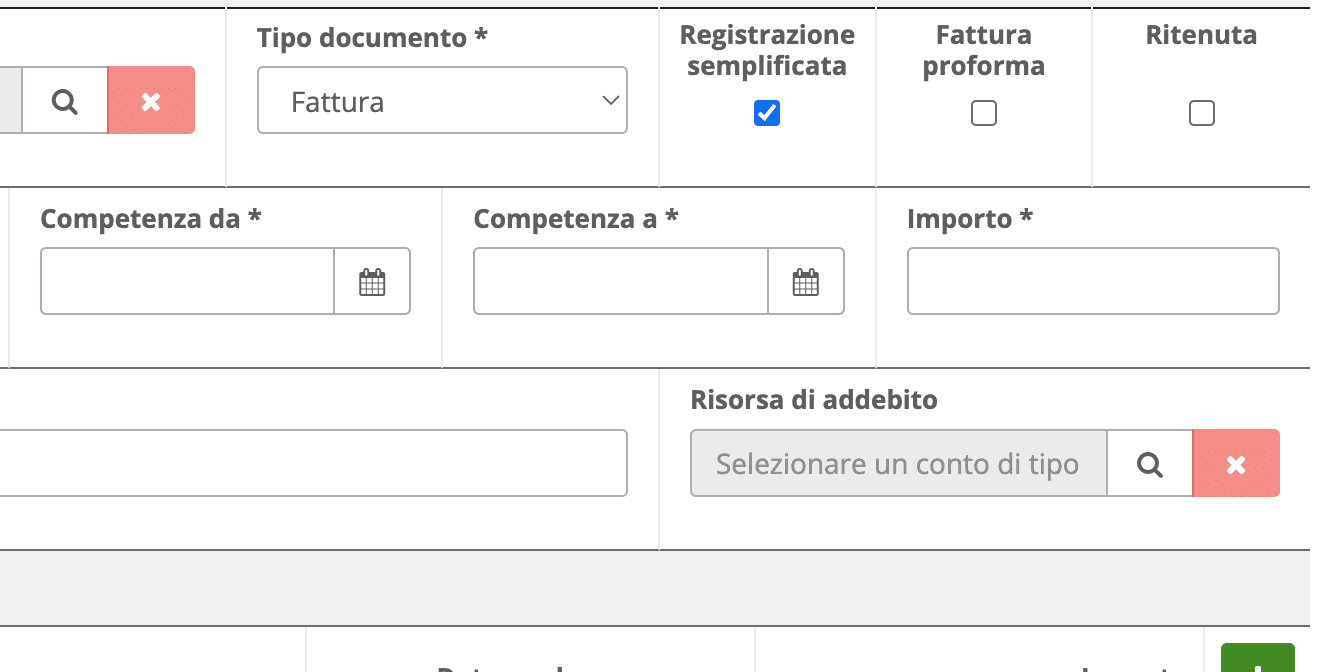Open the Competenza da calendar picker
The height and width of the screenshot is (672, 1338).
coord(372,281)
